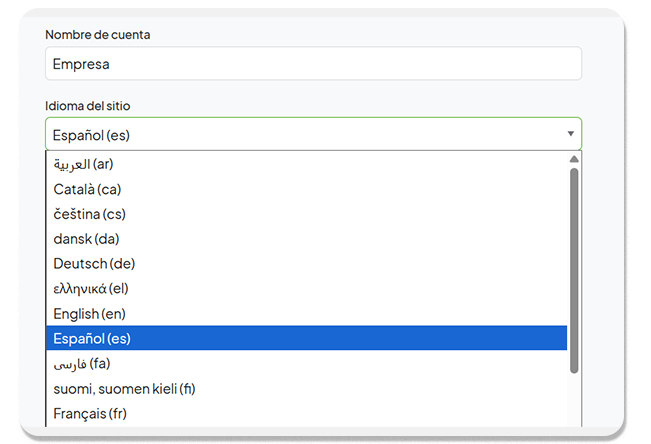The width and height of the screenshot is (651, 444).
Task: Select Français (fr) from the list
Action: pos(90,413)
